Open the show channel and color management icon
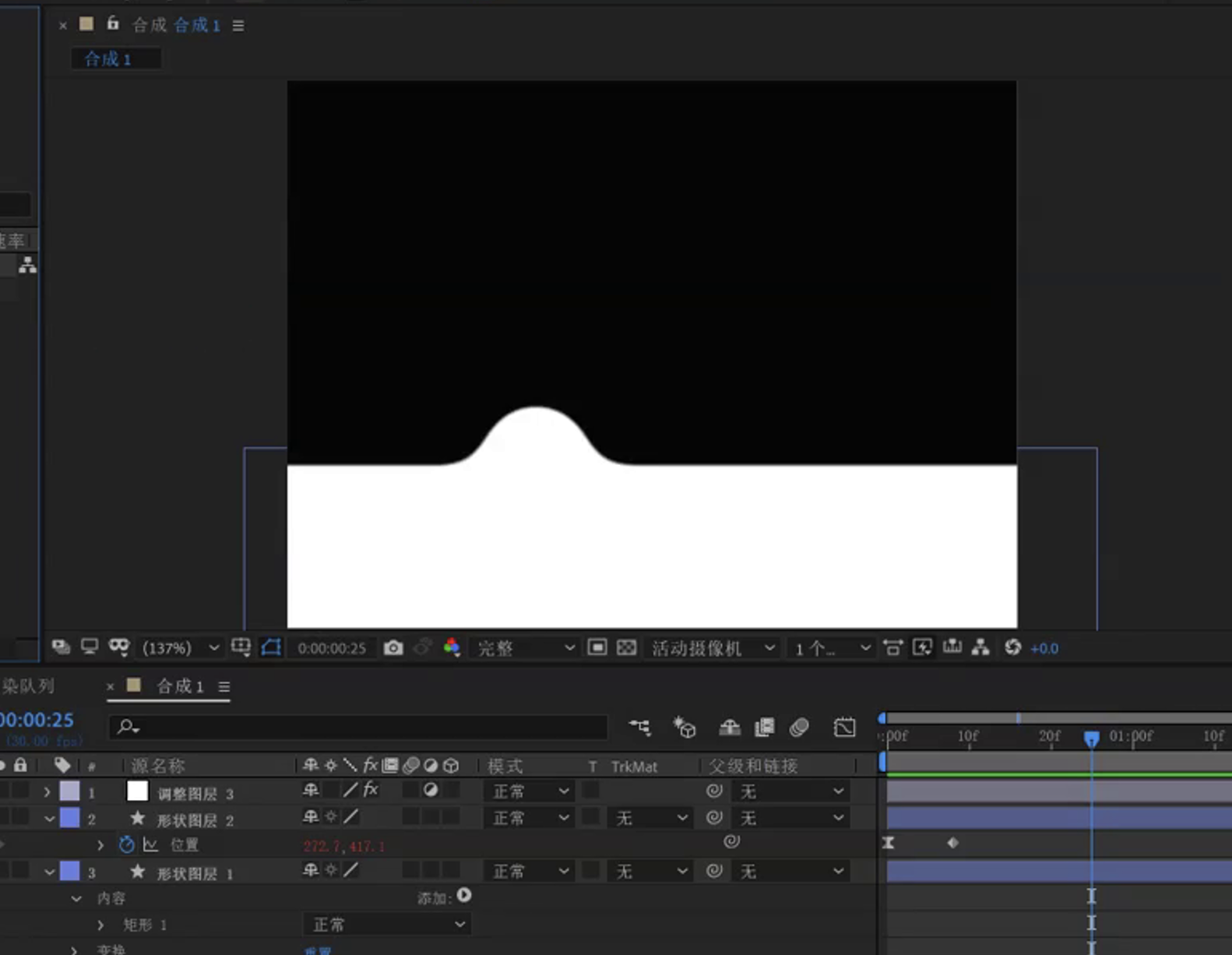The width and height of the screenshot is (1232, 955). (452, 647)
